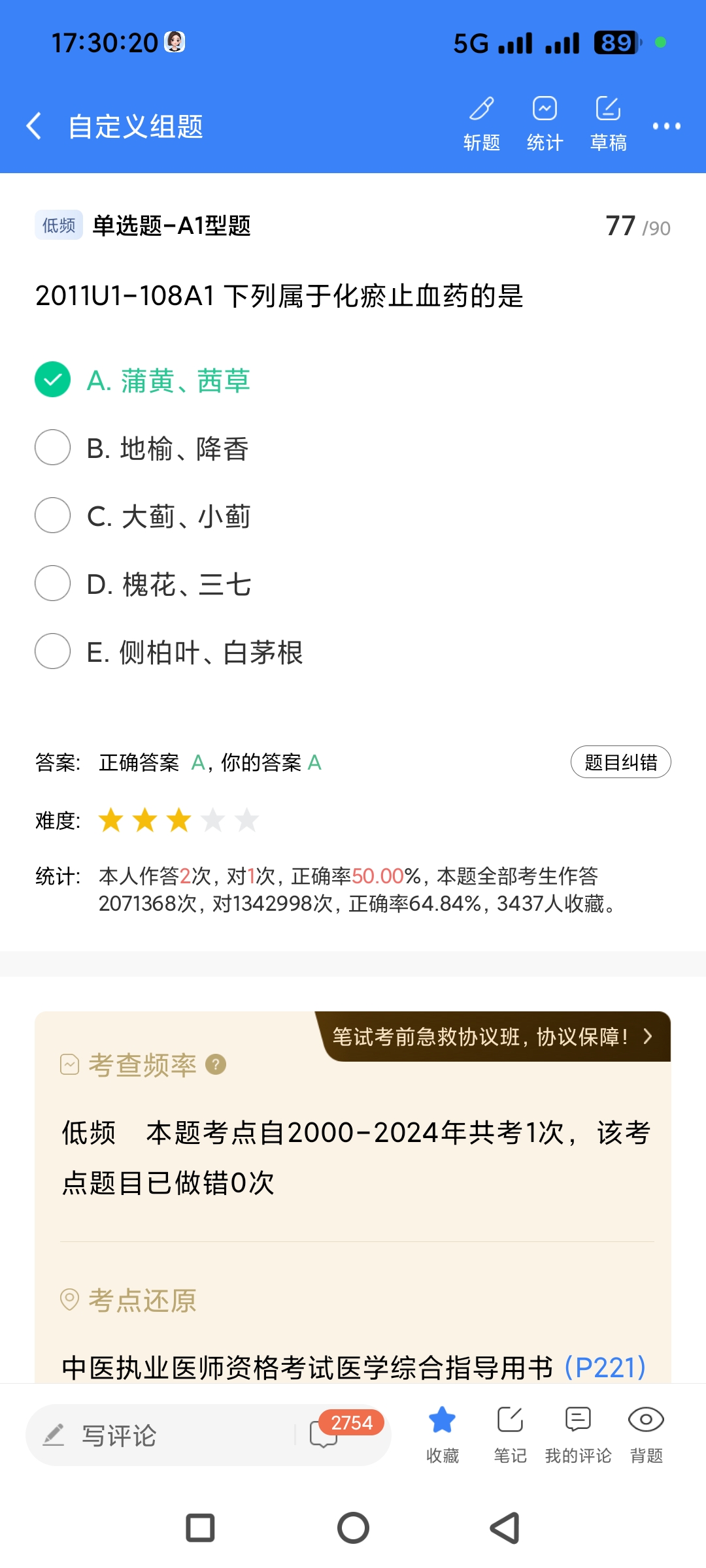This screenshot has height=1568, width=706.
Task: Tap the 写评论 input field
Action: click(163, 1435)
